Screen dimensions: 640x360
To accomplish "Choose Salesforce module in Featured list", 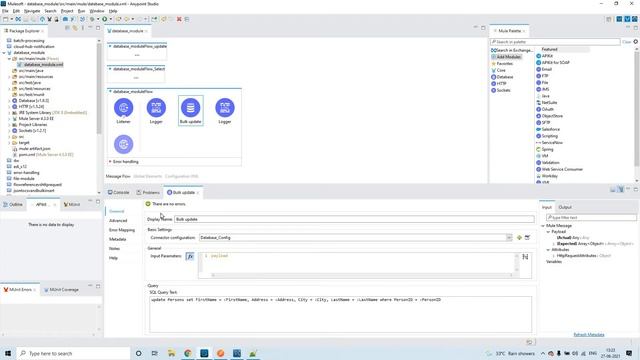I will pos(548,129).
